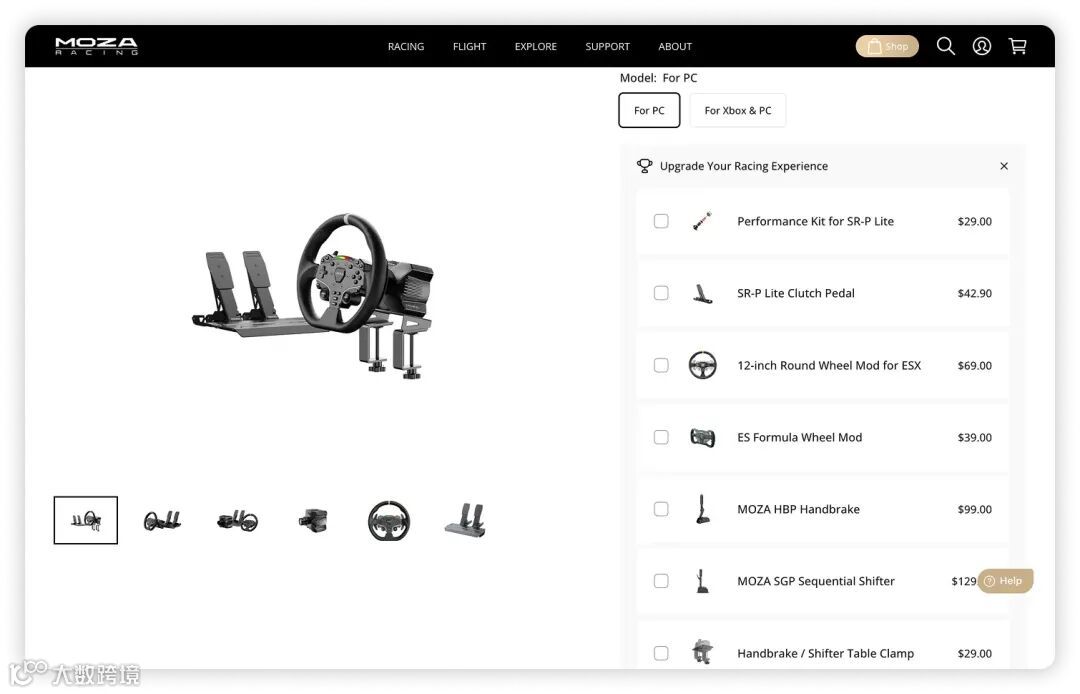Expand the EXPLORE navigation menu

[x=535, y=46]
